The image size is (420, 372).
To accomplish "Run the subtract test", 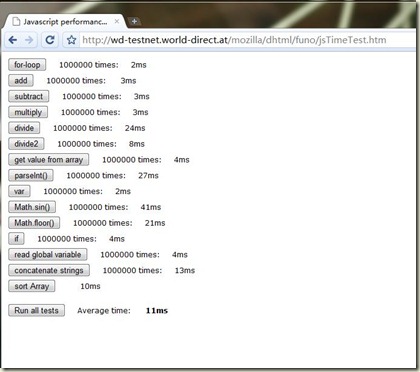I will coord(29,96).
